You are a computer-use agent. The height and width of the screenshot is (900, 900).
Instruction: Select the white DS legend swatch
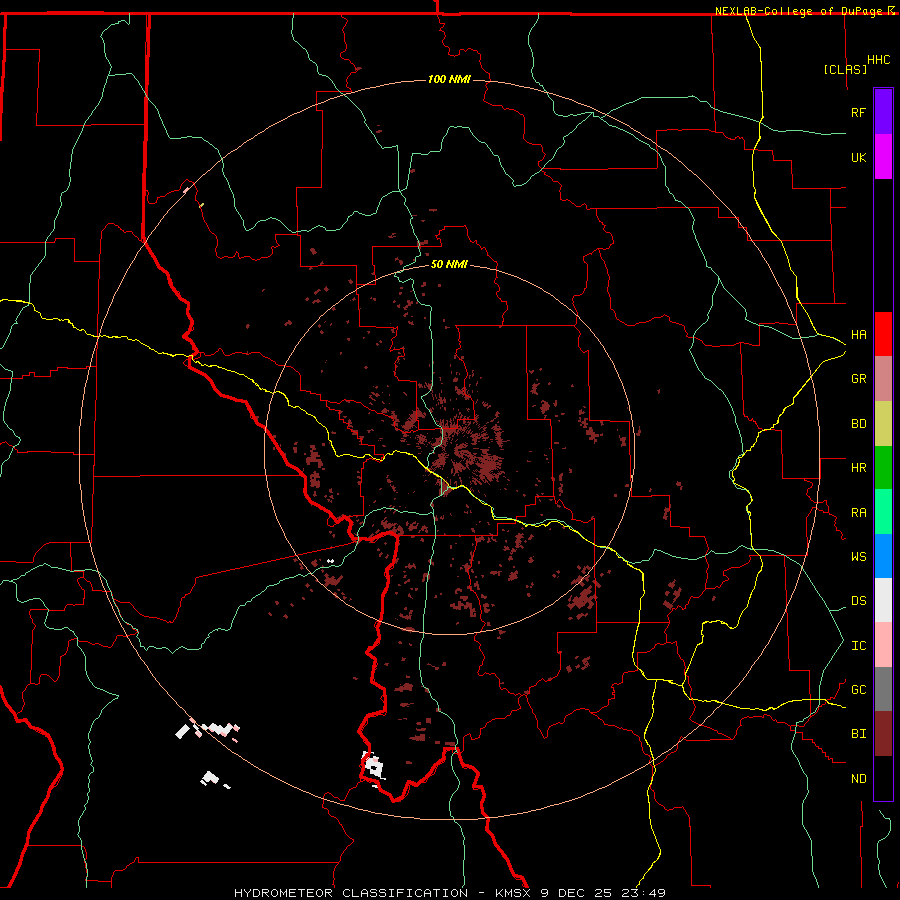[883, 600]
